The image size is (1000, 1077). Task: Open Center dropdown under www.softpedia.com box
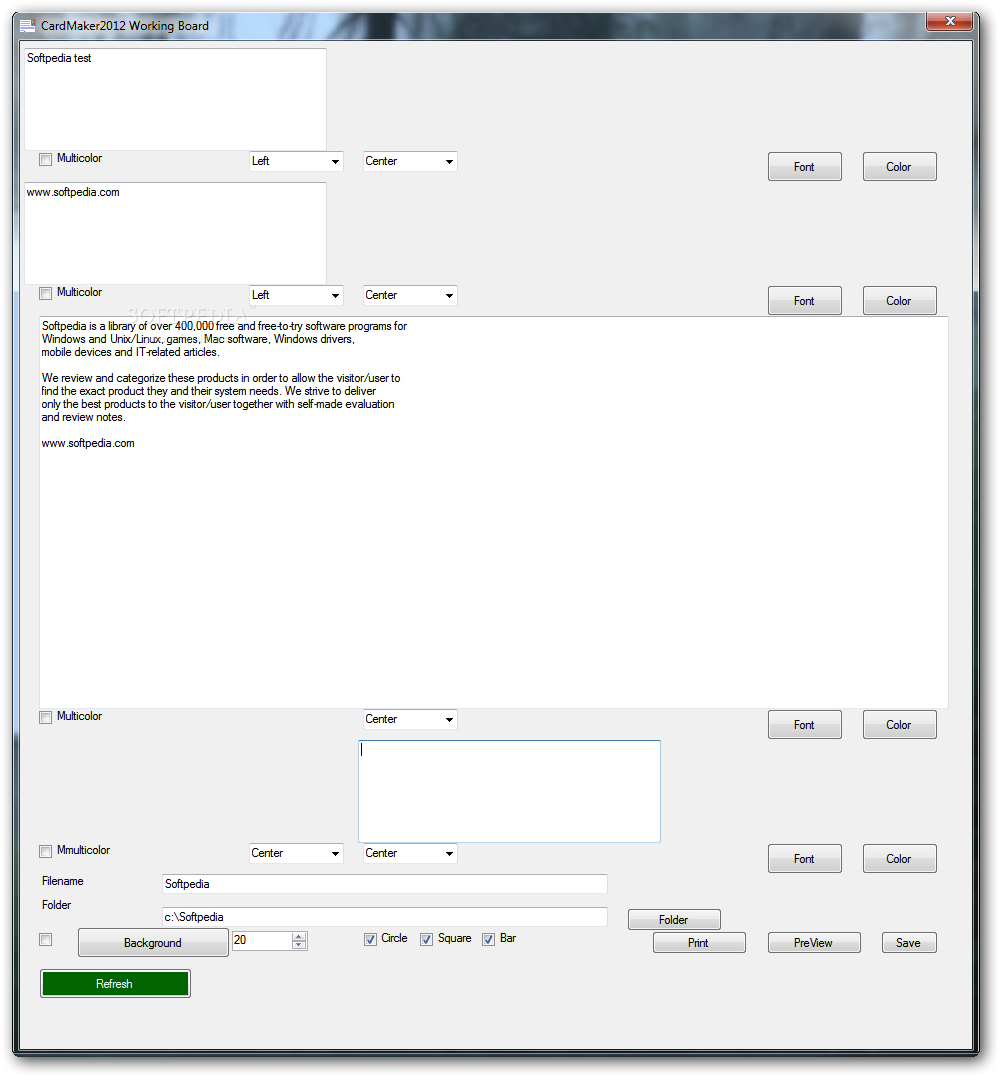[x=410, y=295]
